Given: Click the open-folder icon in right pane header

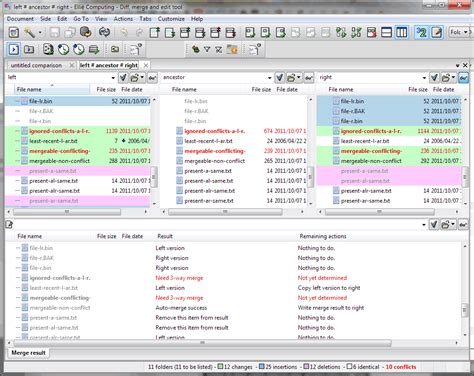Looking at the screenshot, I should pos(446,78).
